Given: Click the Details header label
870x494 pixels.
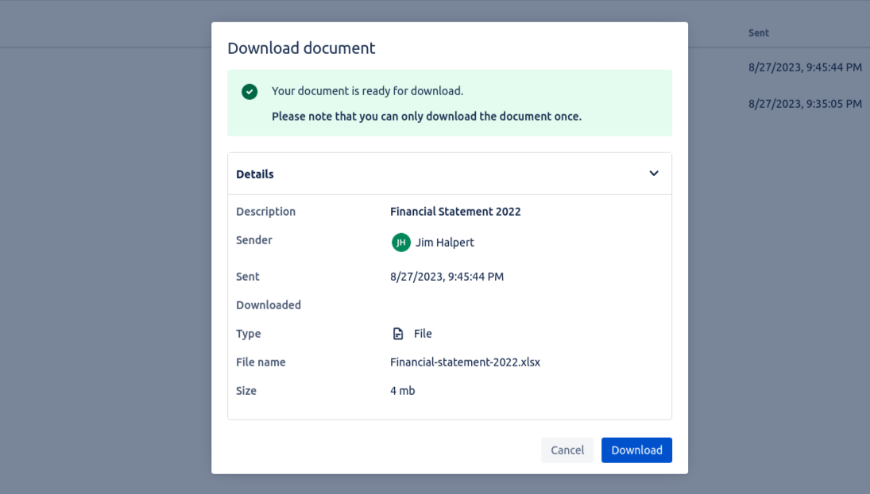Looking at the screenshot, I should click(255, 174).
